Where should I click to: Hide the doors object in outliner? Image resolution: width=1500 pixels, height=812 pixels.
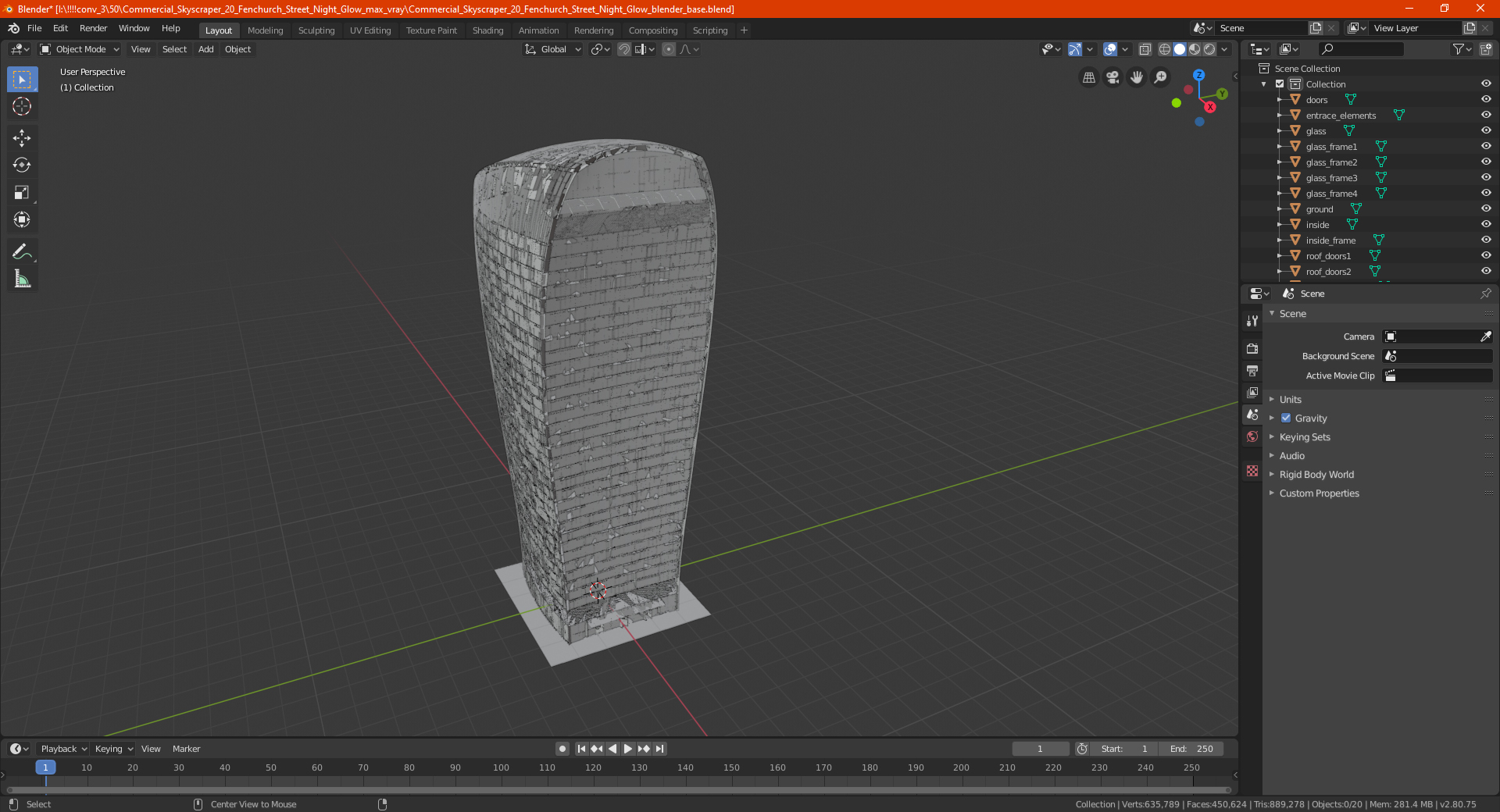click(1486, 99)
